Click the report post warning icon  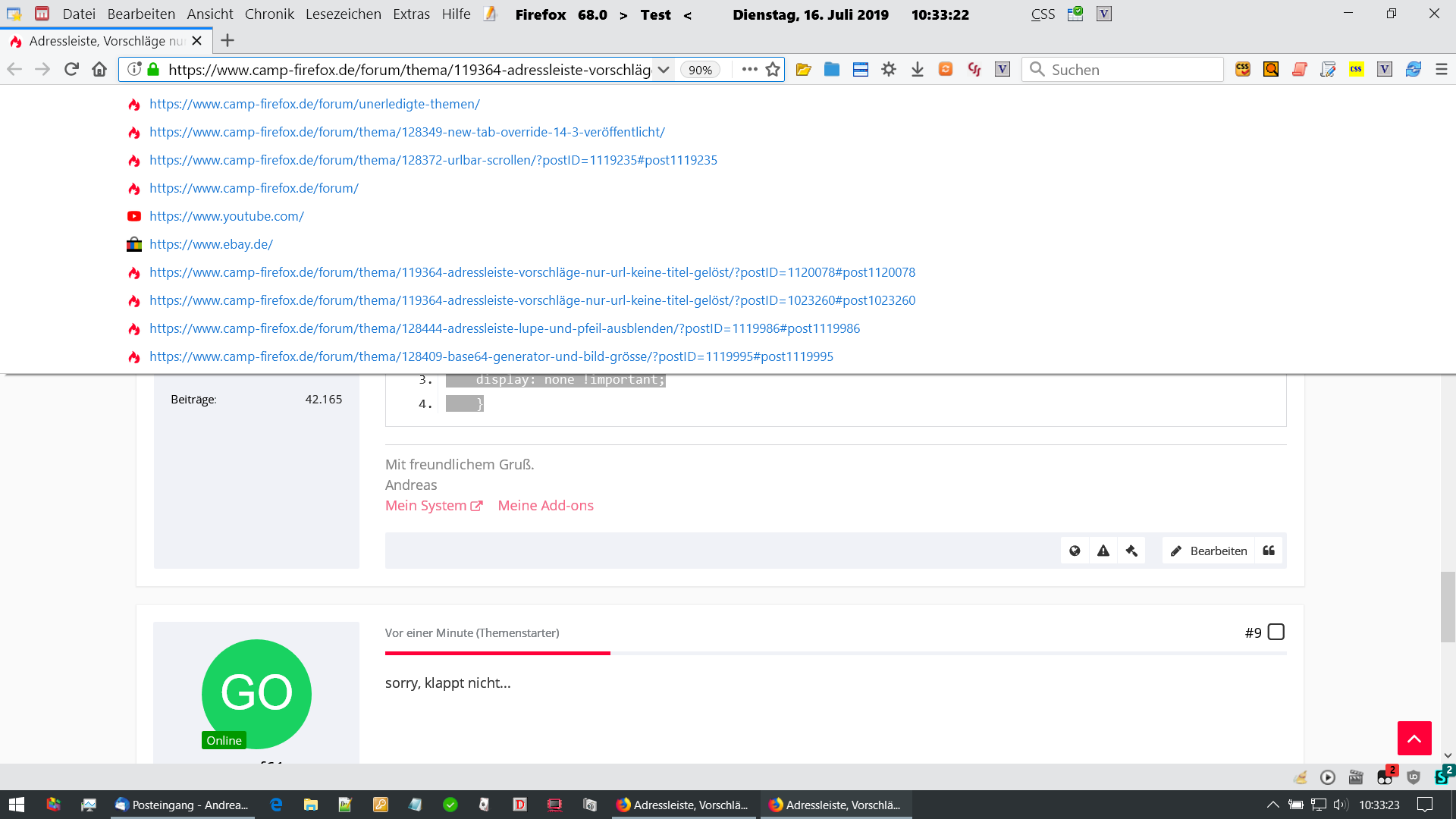click(1103, 551)
